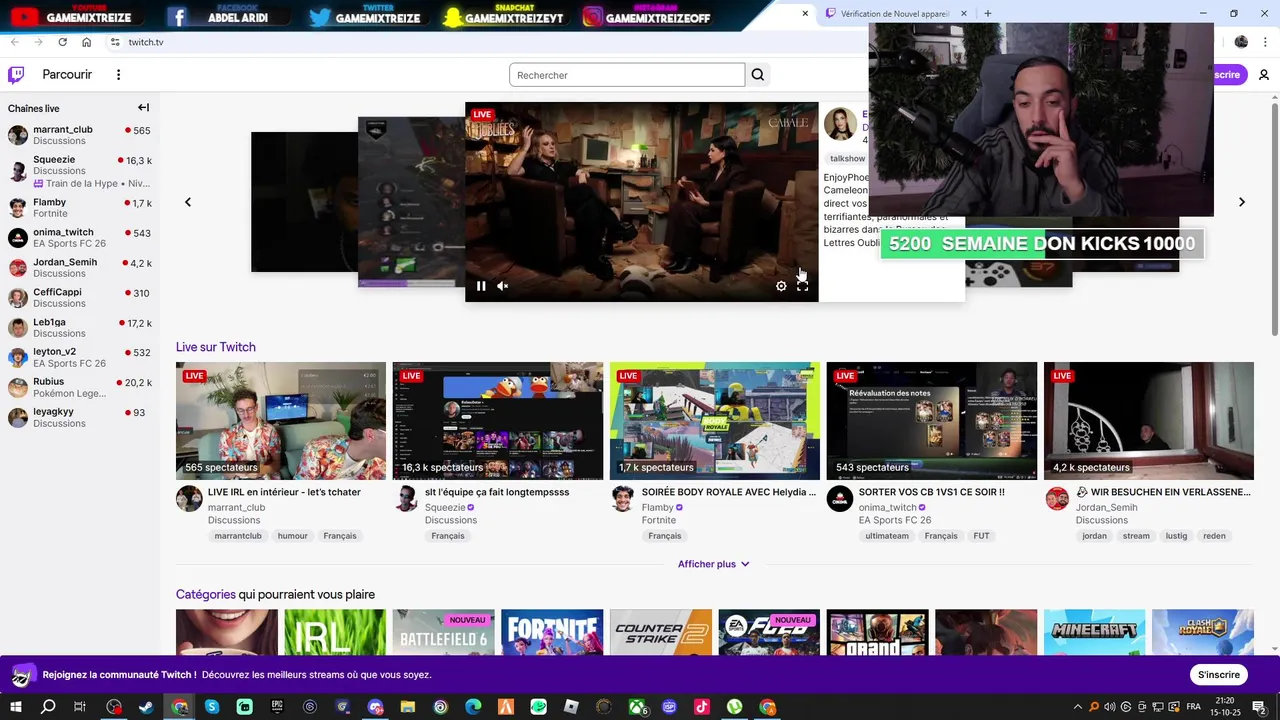Open Xbox app on taskbar

(x=636, y=707)
